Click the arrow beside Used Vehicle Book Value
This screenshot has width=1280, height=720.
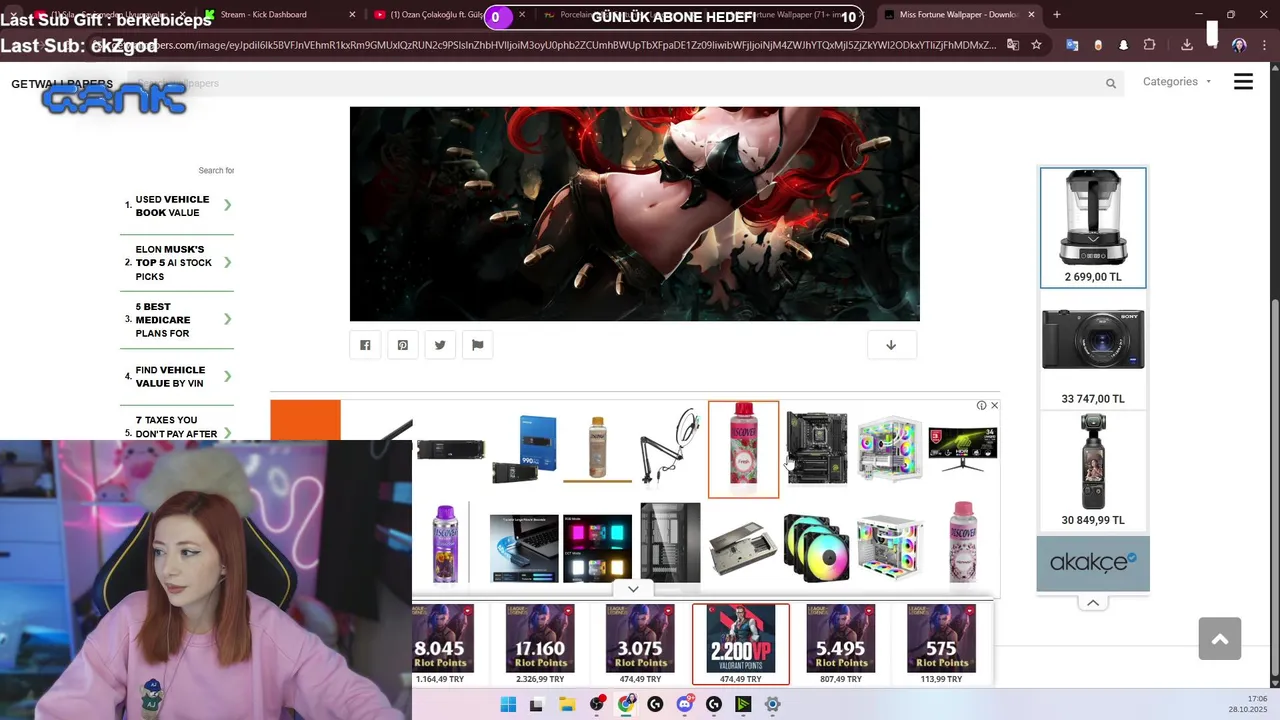click(228, 206)
